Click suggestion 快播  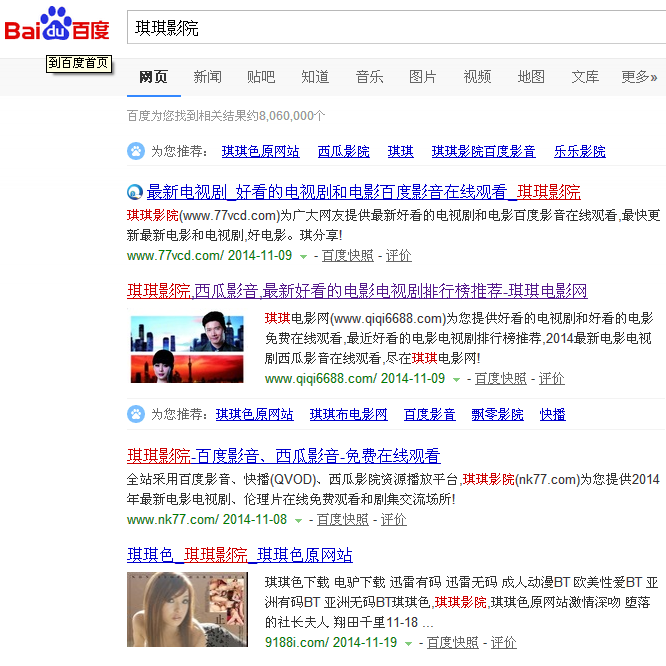coord(553,414)
